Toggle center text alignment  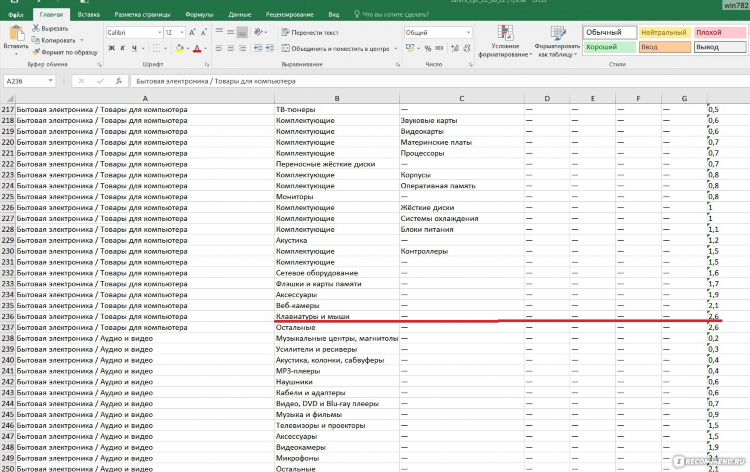(231, 48)
